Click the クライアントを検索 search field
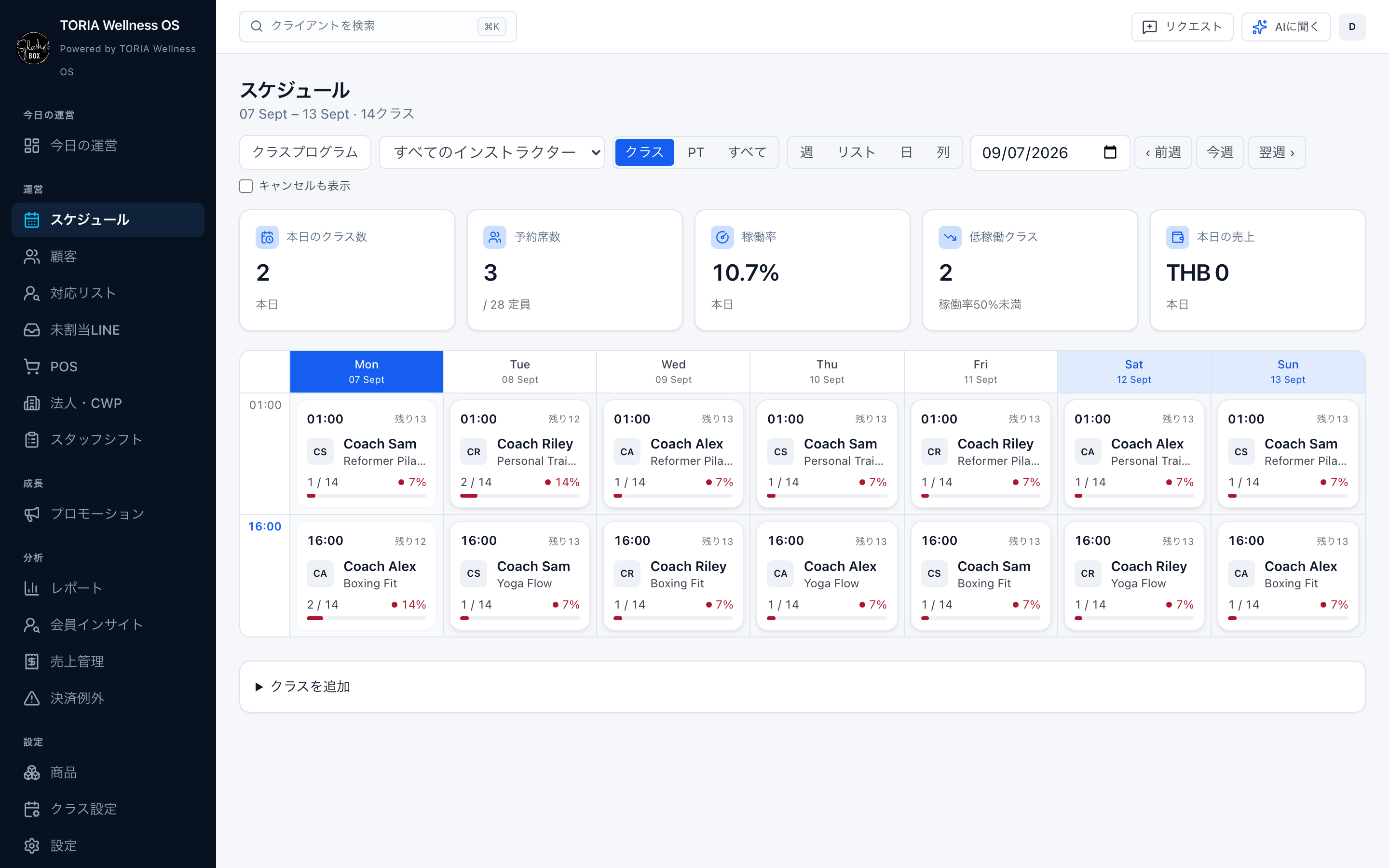Viewport: 1389px width, 868px height. (378, 27)
